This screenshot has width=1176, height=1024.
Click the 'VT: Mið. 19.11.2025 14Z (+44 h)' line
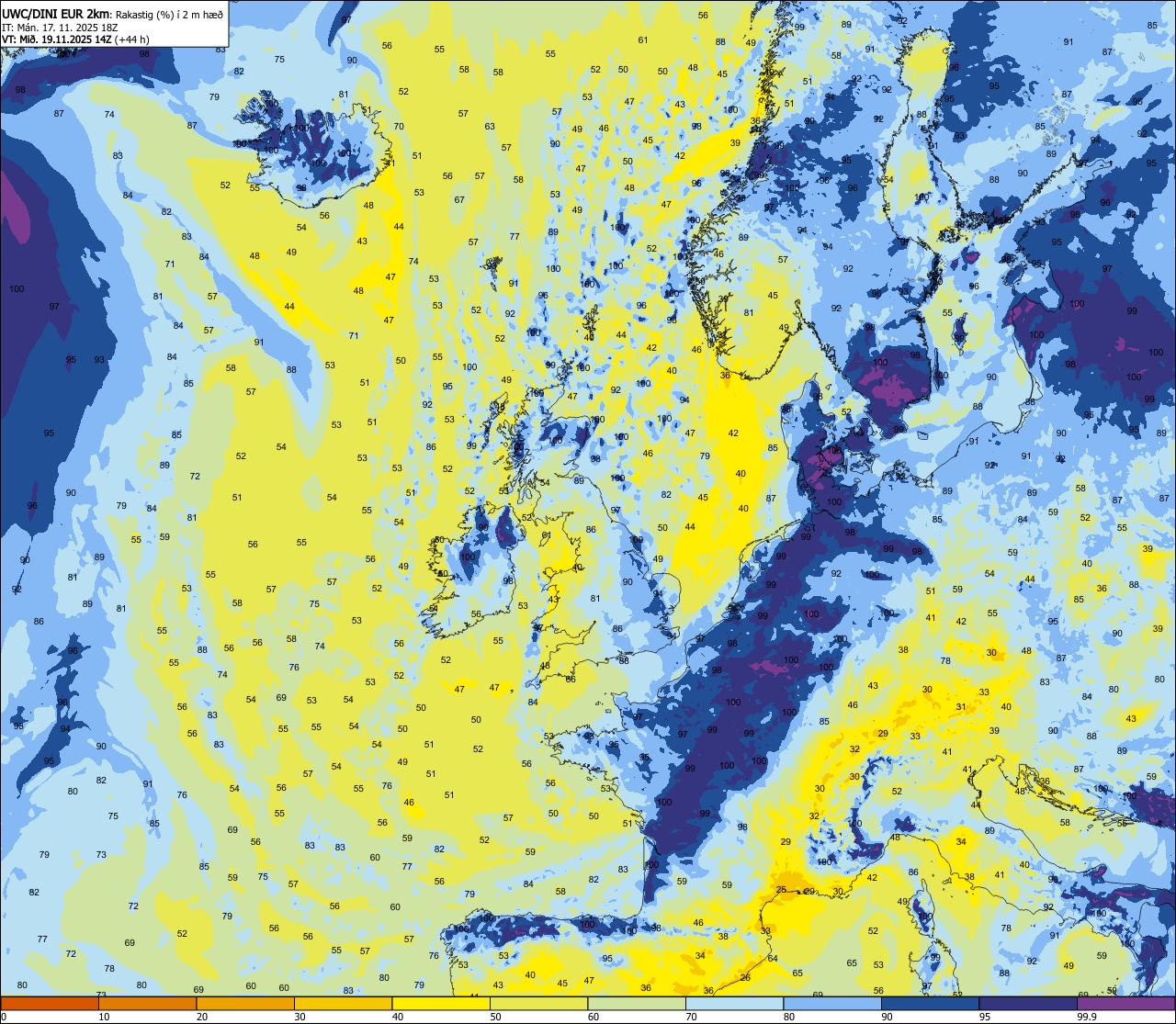tap(75, 39)
